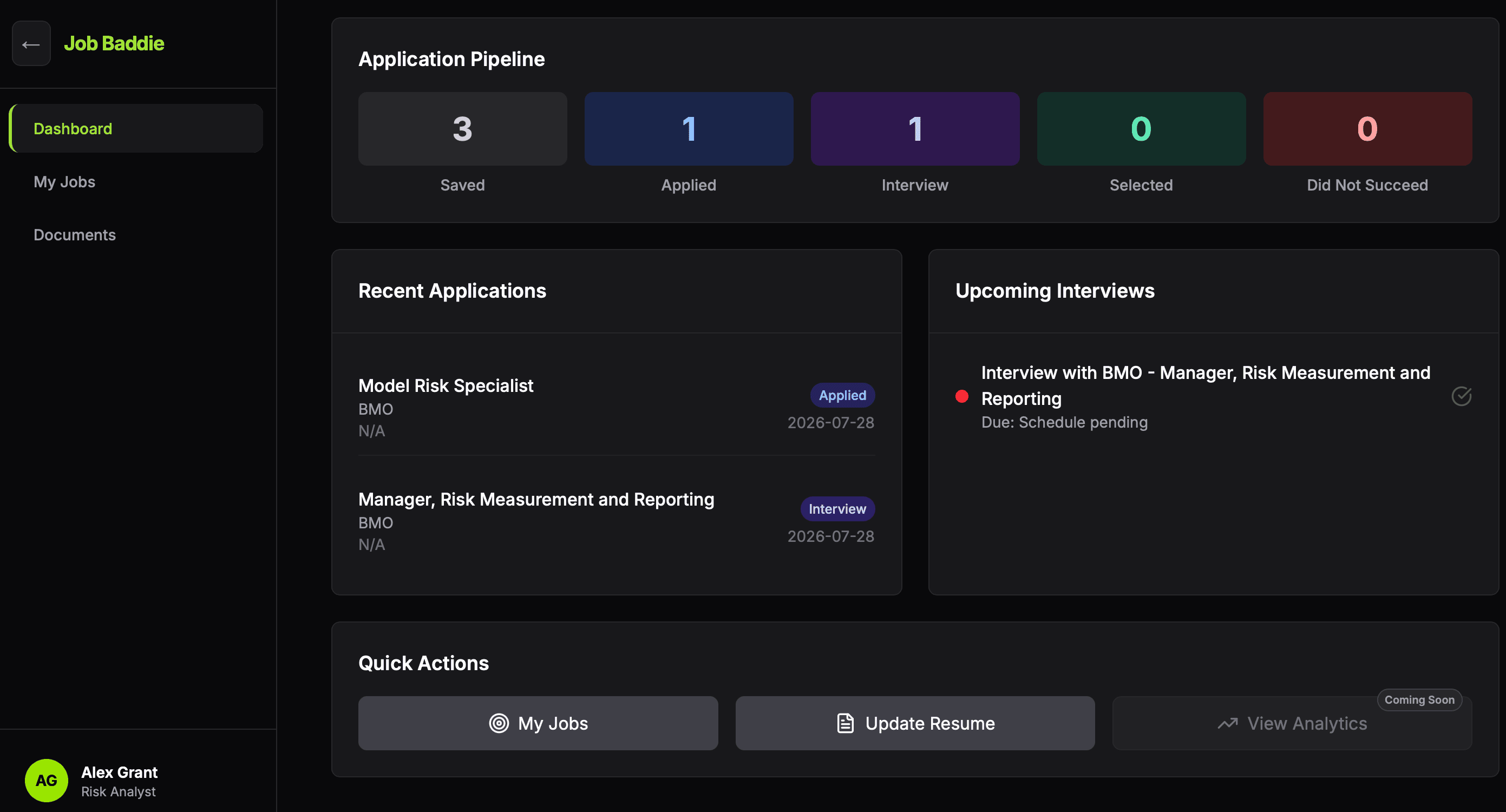Click the Interview status badge in Recent Applications

coord(837,509)
